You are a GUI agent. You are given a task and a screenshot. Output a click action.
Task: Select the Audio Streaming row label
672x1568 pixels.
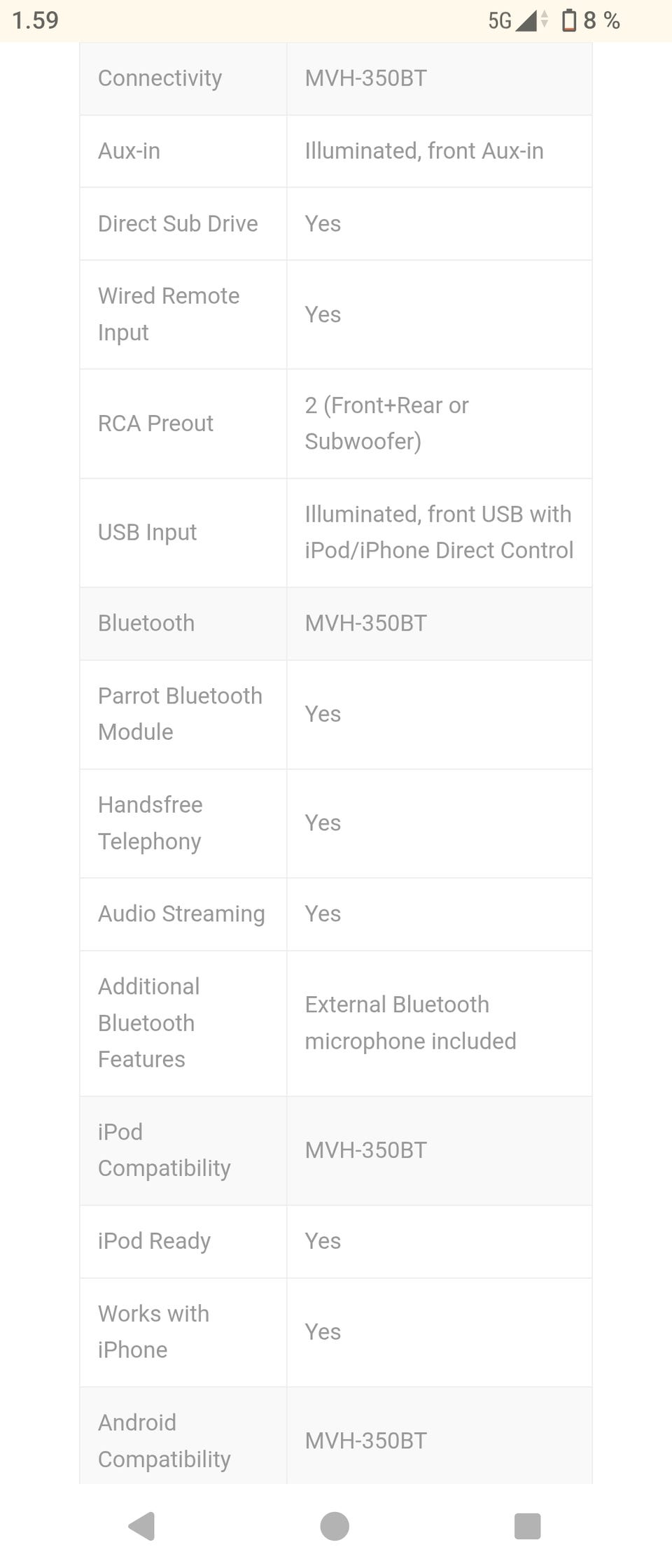coord(181,913)
